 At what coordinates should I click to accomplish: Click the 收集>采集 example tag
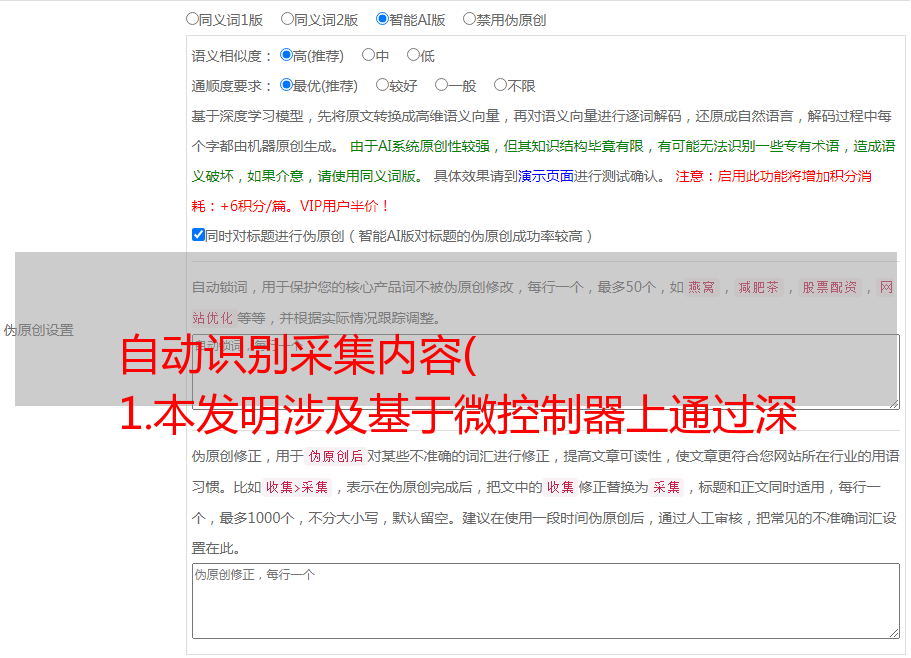pyautogui.click(x=297, y=488)
